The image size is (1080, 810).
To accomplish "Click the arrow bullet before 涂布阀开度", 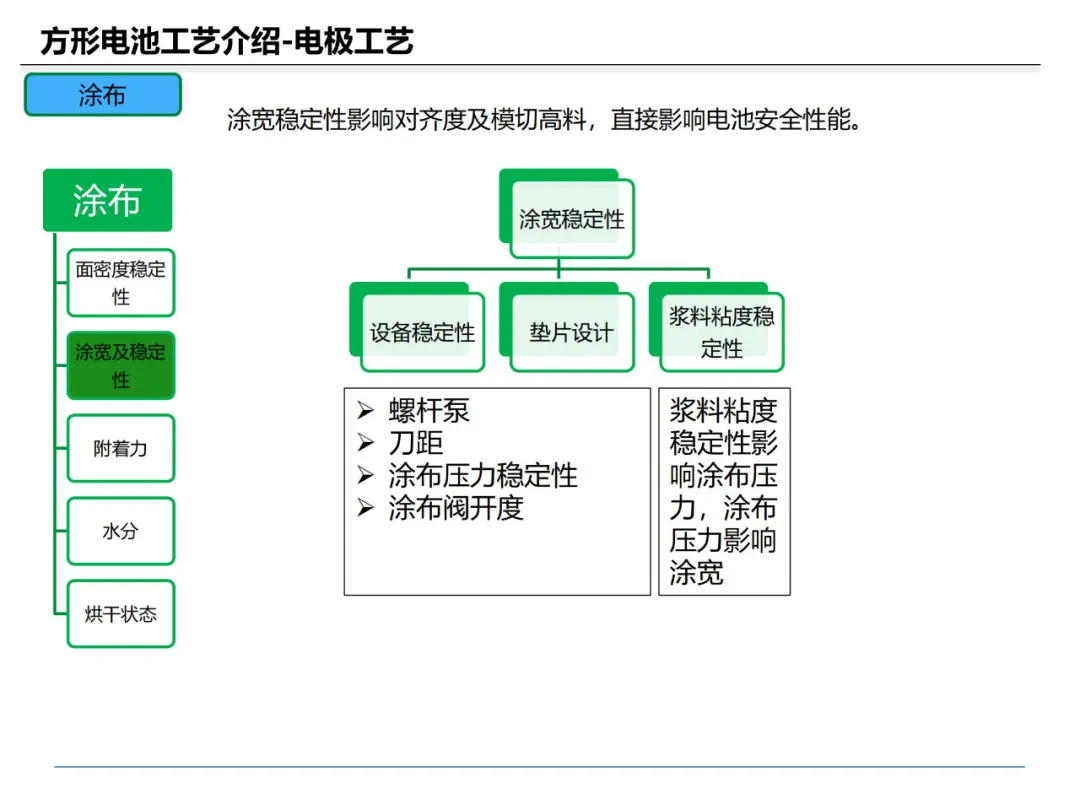I will (366, 508).
